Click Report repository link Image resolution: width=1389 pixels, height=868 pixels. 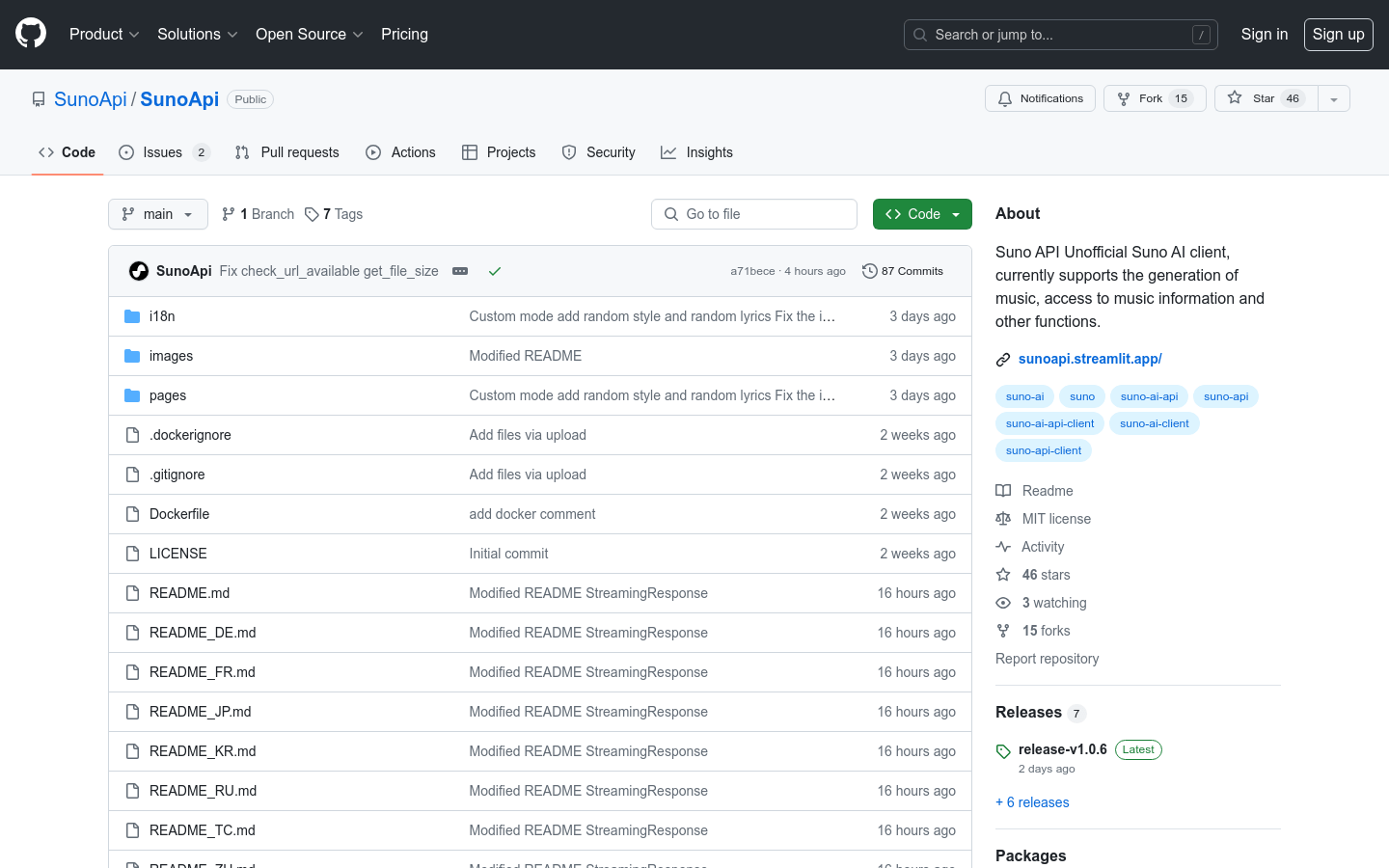[x=1047, y=659]
